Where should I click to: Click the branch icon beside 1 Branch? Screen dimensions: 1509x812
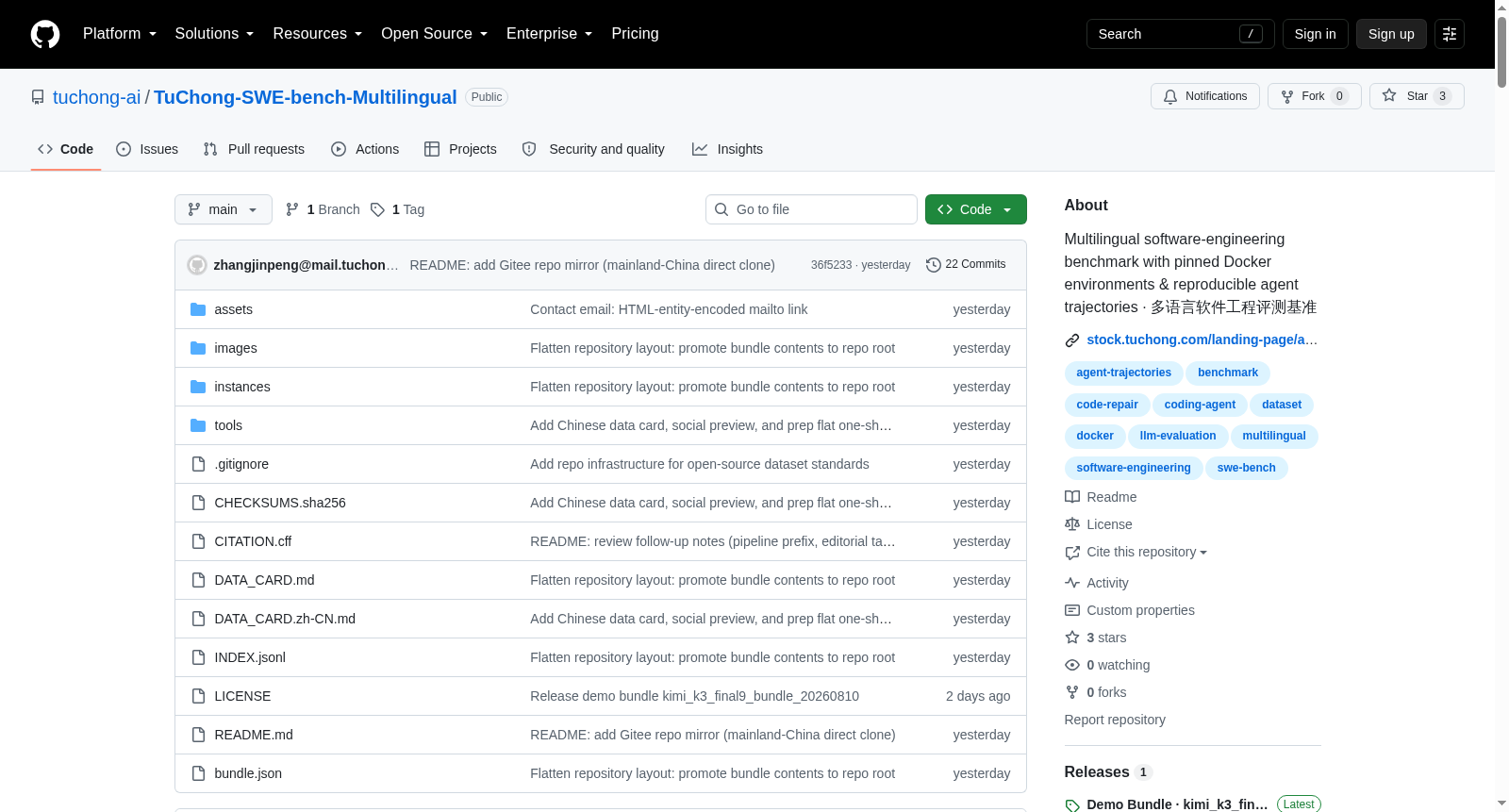click(292, 209)
